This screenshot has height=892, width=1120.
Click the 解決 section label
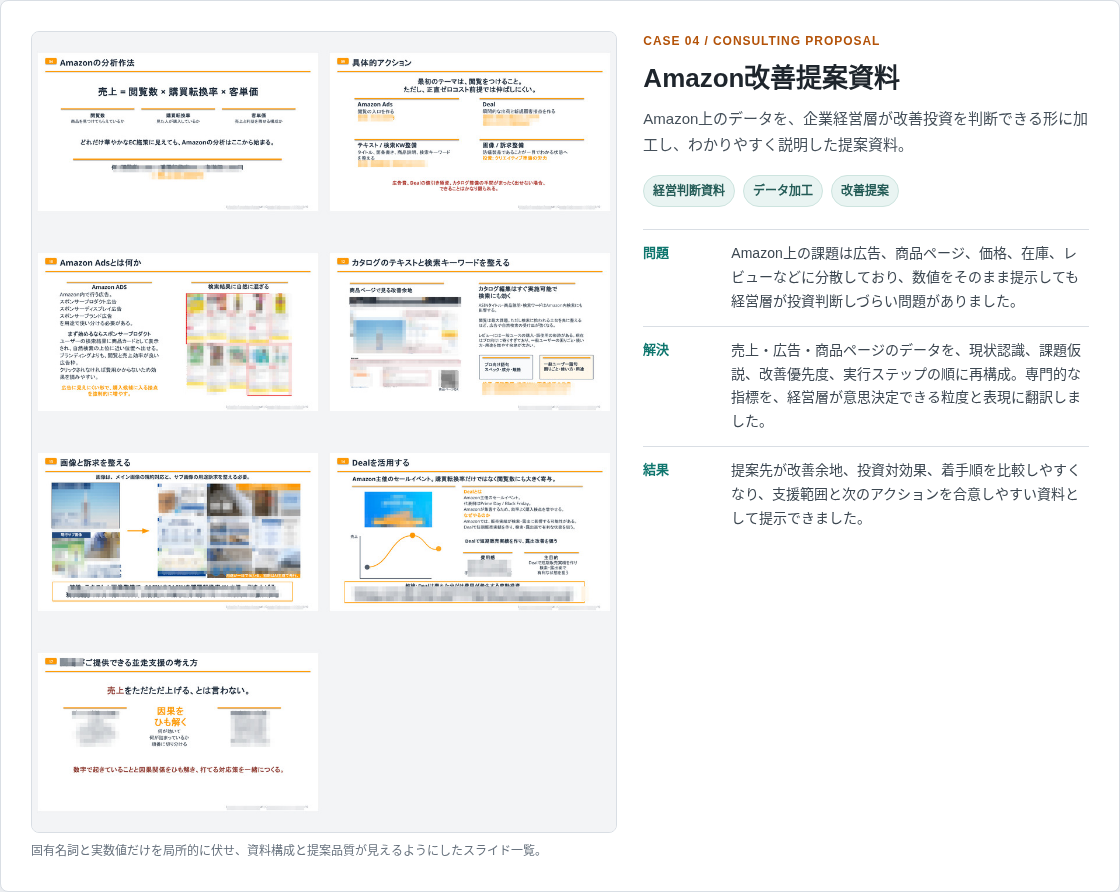coord(656,350)
